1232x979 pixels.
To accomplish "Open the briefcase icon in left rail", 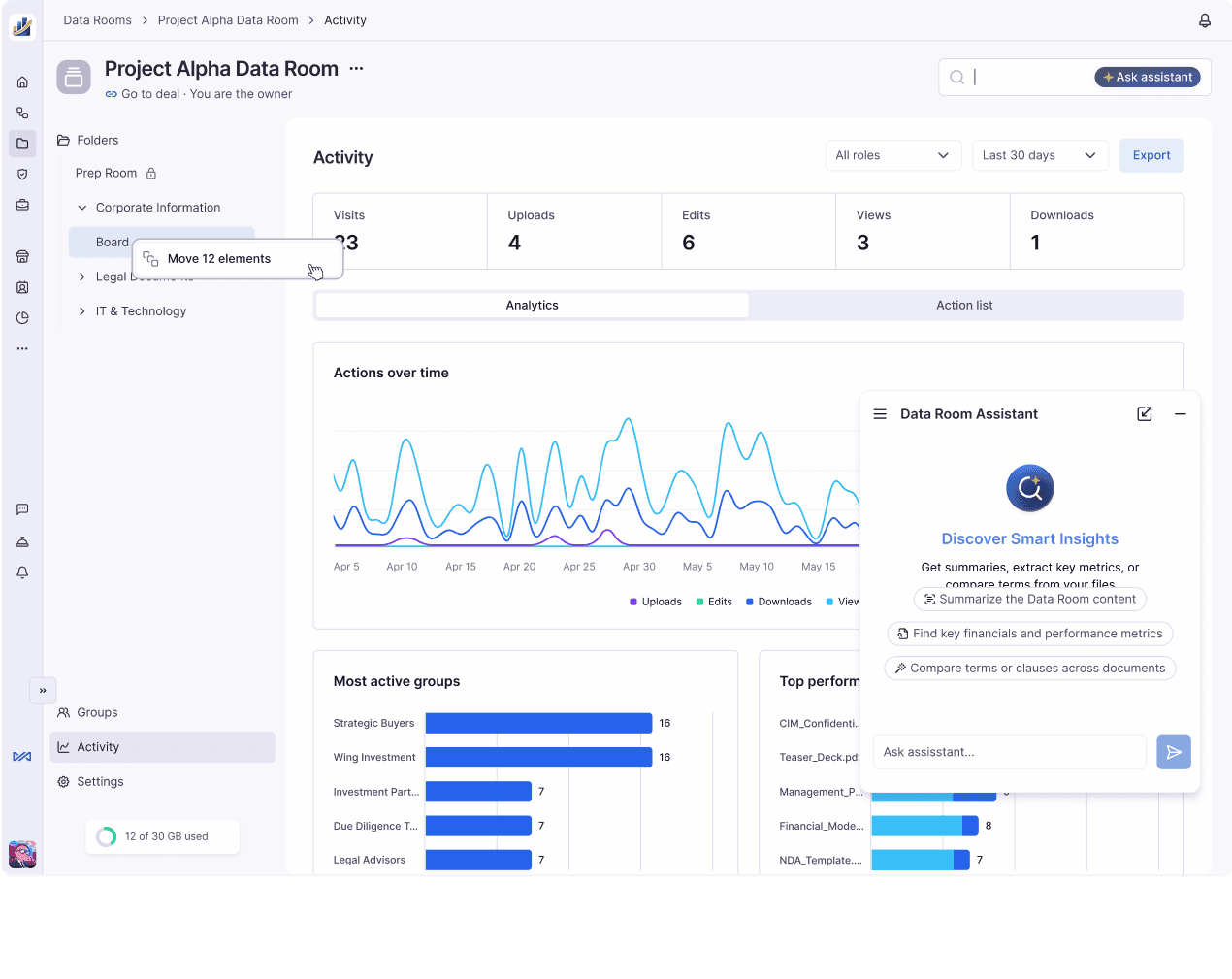I will click(x=22, y=205).
